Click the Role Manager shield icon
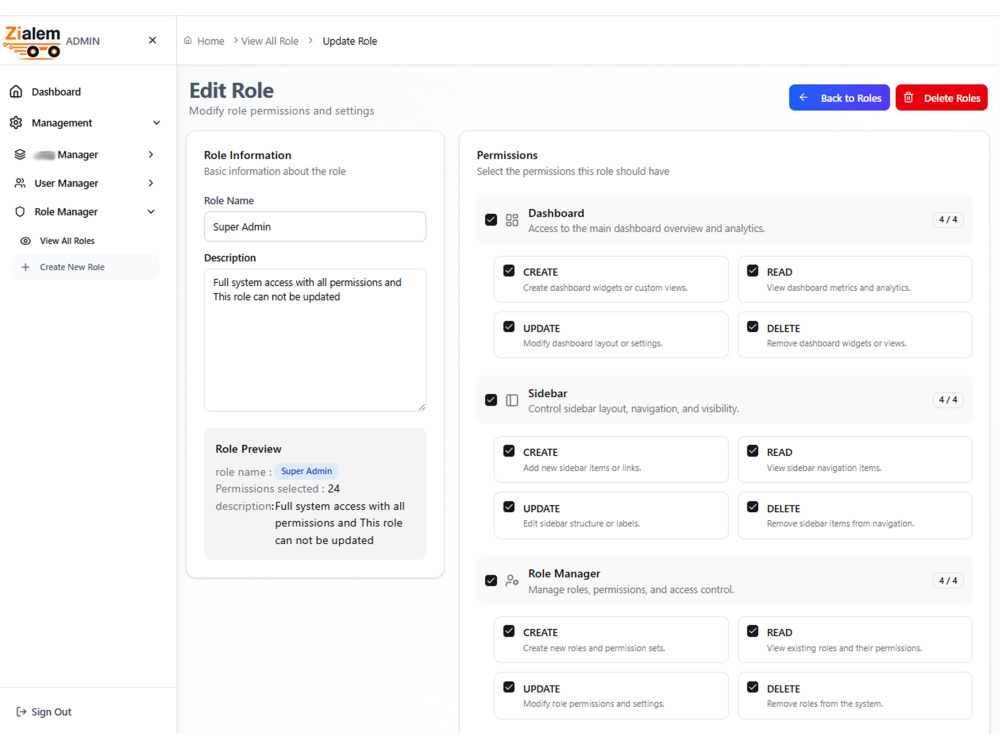The image size is (1000, 750). [x=20, y=212]
